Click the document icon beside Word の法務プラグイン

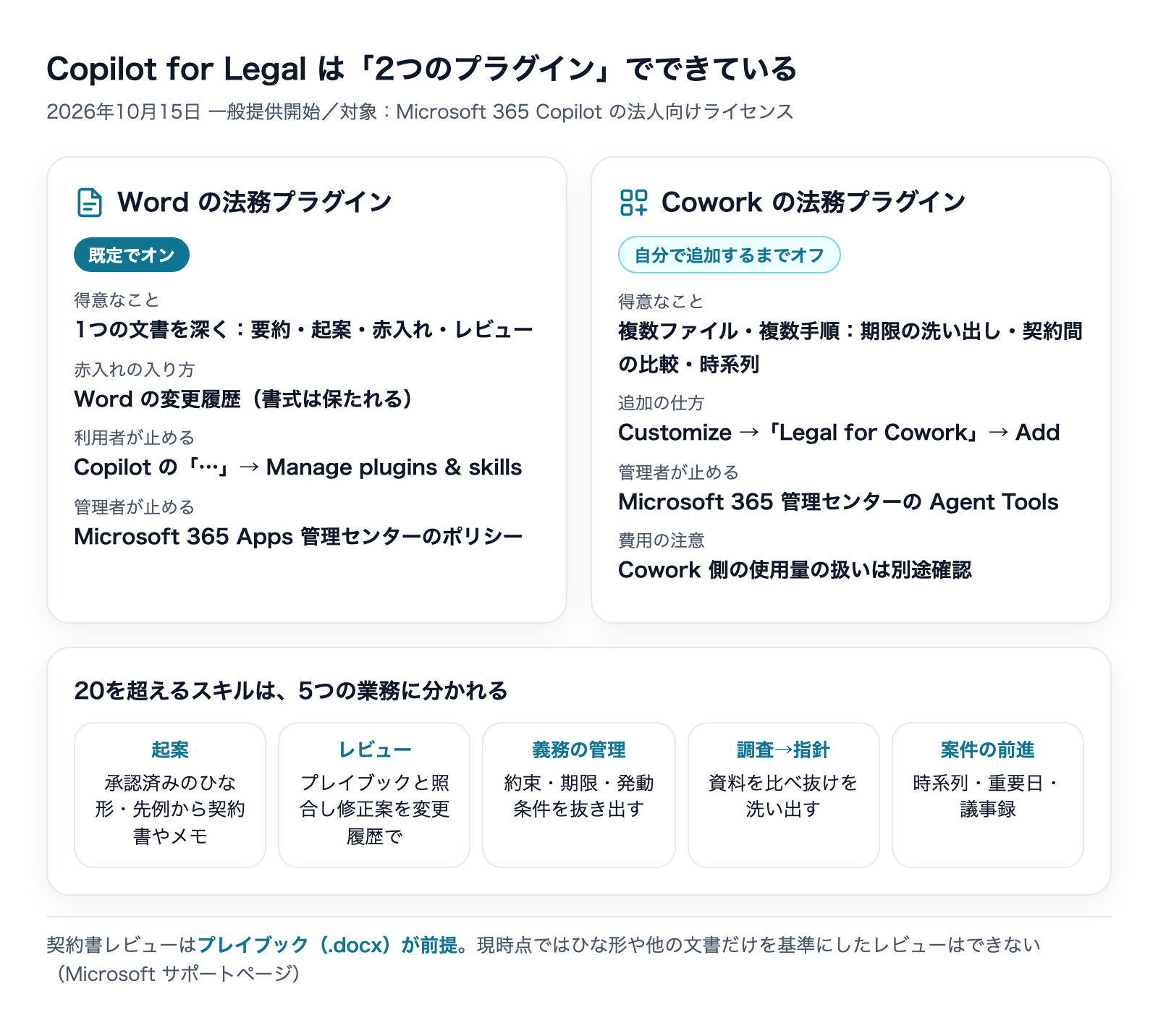tap(90, 203)
